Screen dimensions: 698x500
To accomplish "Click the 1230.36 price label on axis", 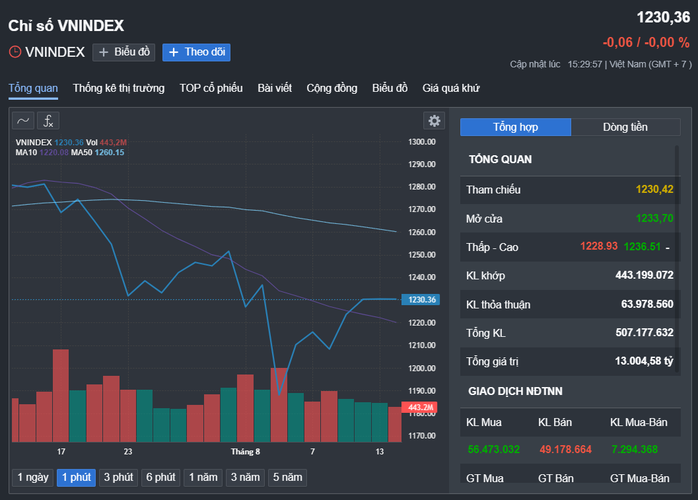I will (x=421, y=300).
